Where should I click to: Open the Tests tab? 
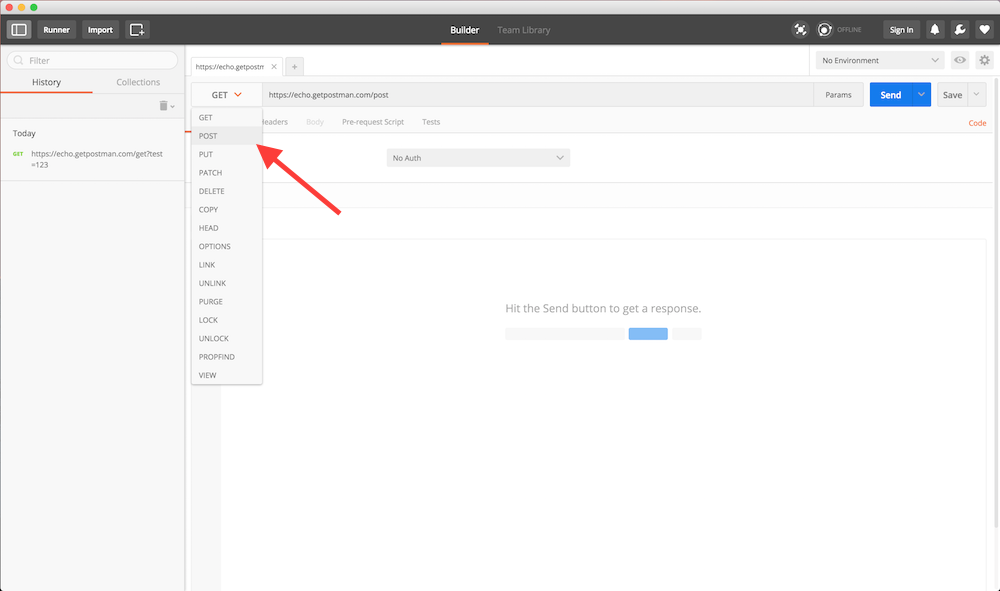(x=431, y=122)
